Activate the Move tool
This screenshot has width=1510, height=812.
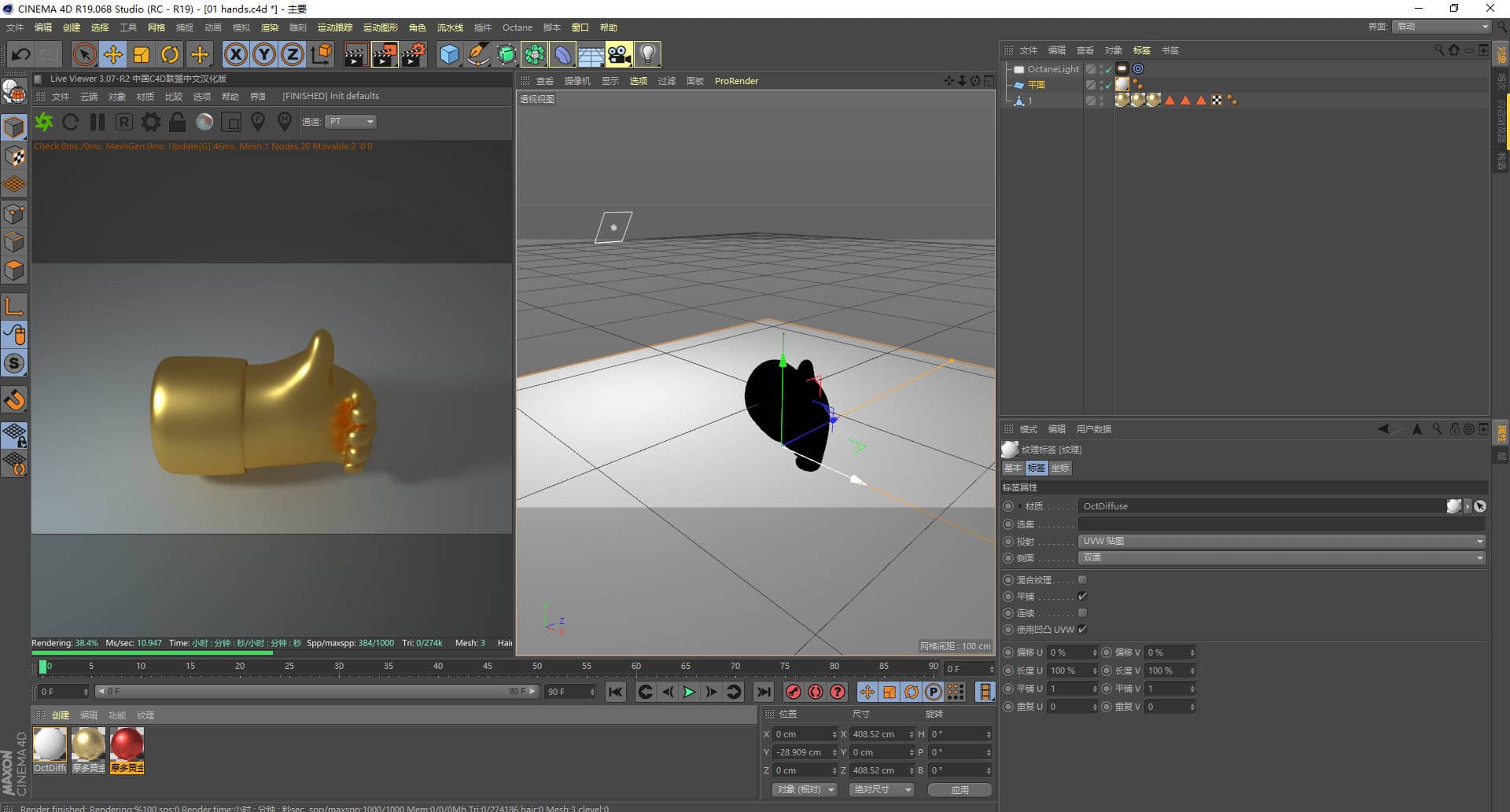pyautogui.click(x=113, y=54)
